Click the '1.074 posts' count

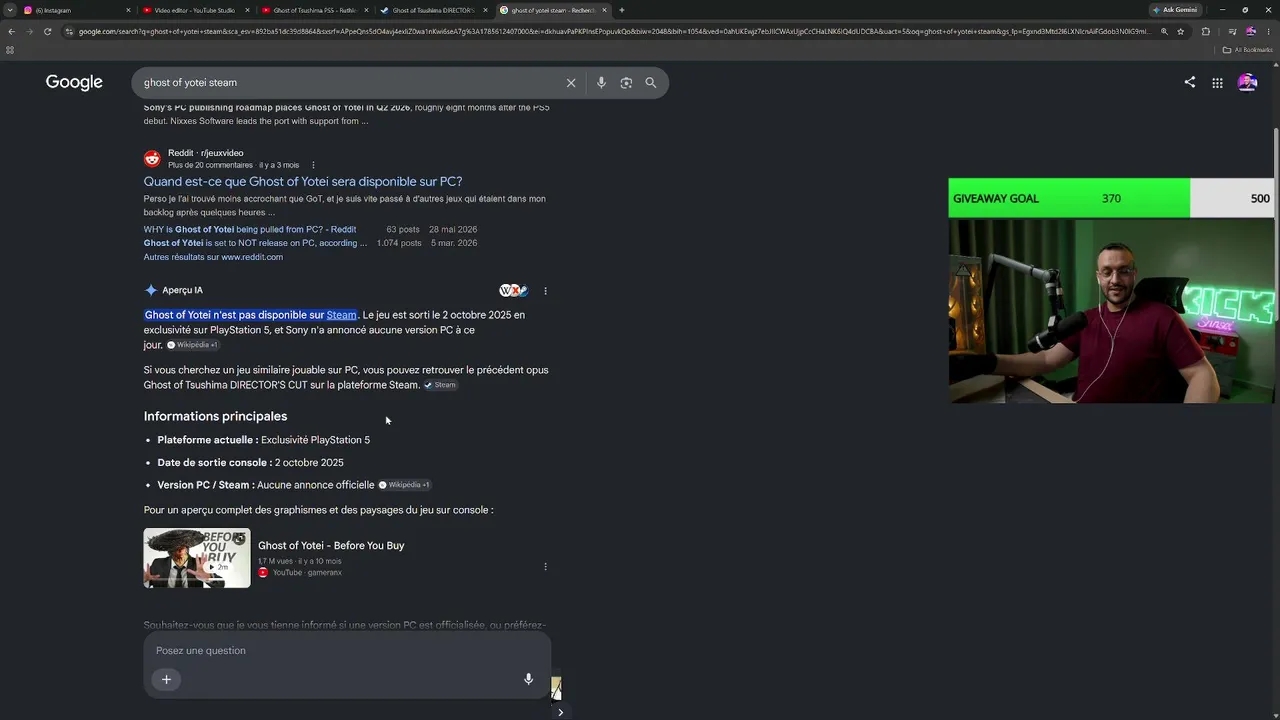pos(398,243)
